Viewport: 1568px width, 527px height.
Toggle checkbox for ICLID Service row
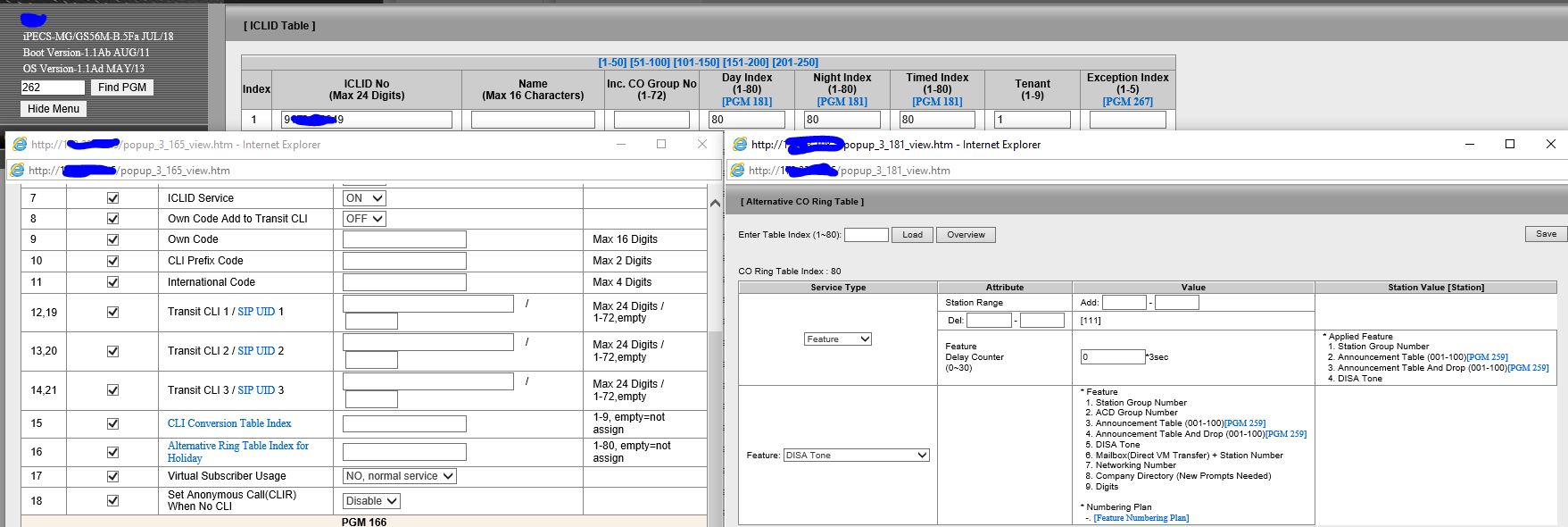pyautogui.click(x=112, y=198)
